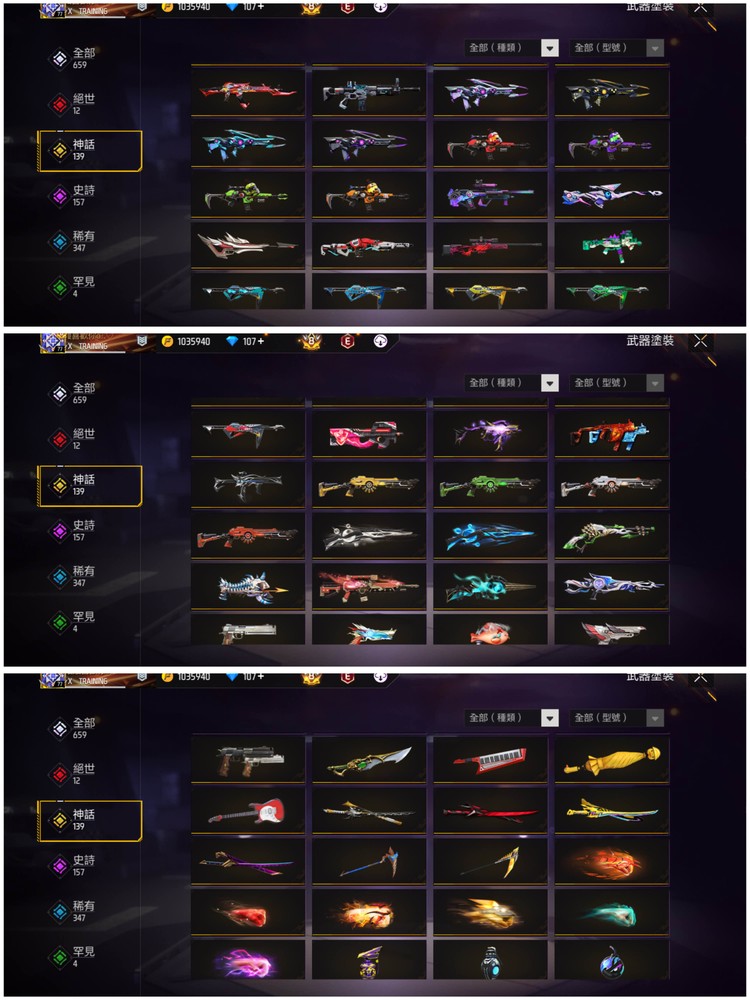This screenshot has height=1000, width=750.
Task: Select the red keyboard keytar weapon skin
Action: click(x=490, y=759)
